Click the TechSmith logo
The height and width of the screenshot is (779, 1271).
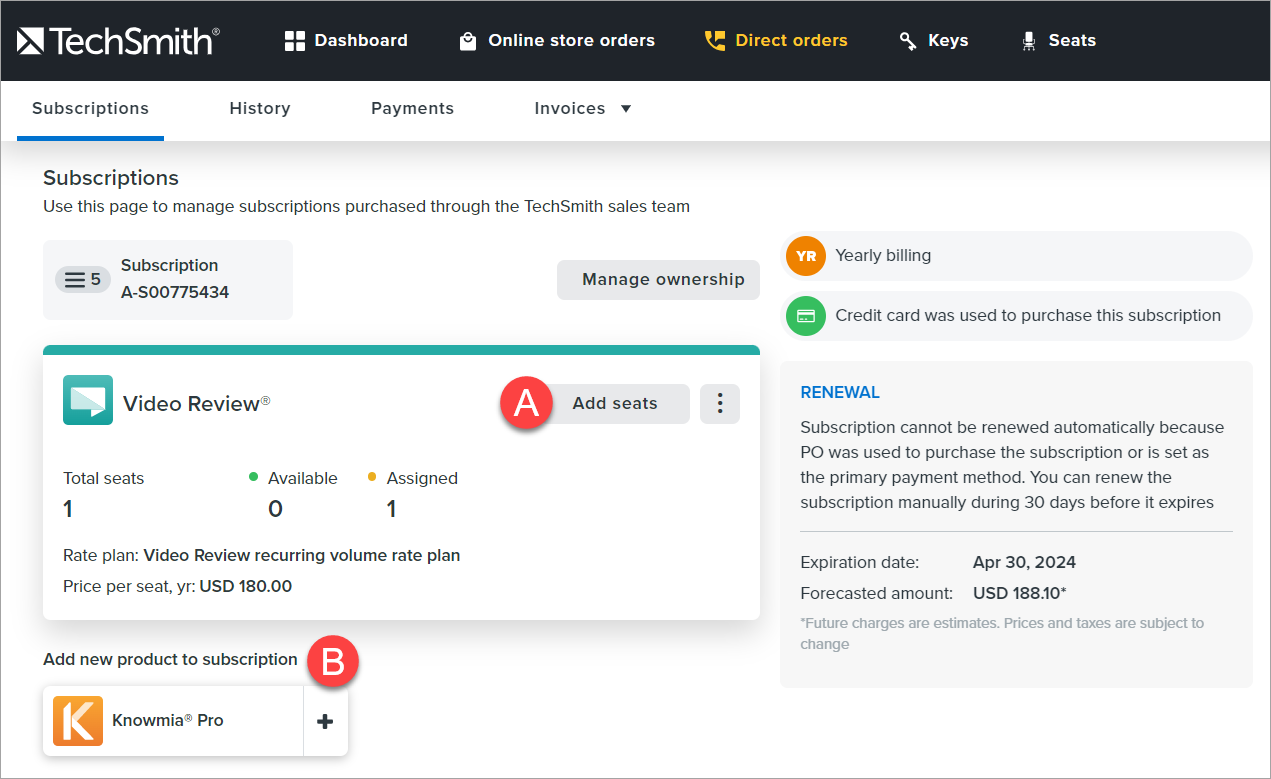[x=116, y=40]
